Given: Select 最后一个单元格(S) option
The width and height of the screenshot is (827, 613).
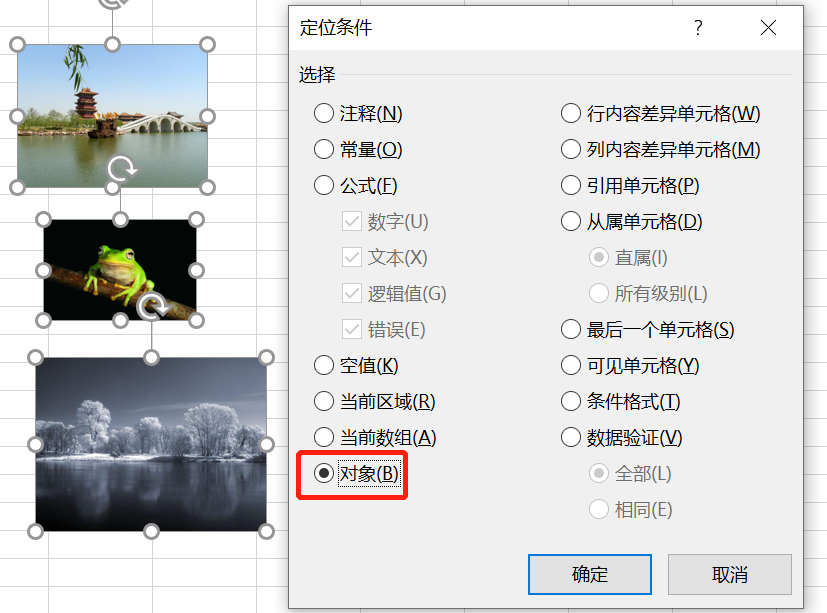Looking at the screenshot, I should [648, 329].
